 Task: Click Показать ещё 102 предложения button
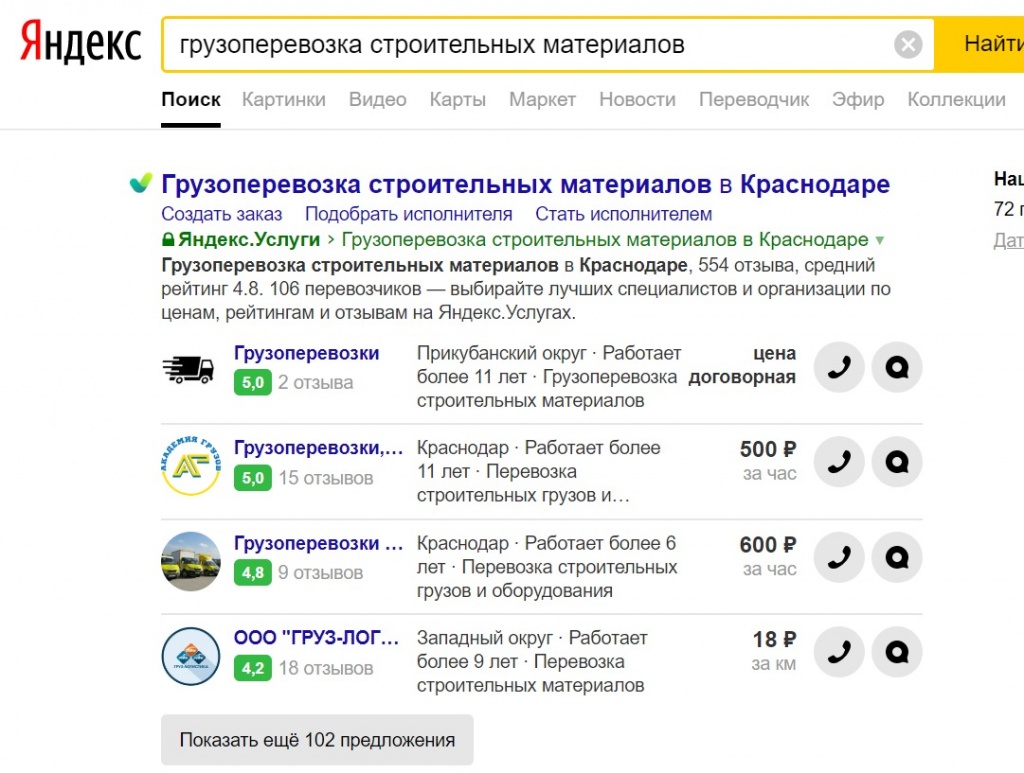pos(317,740)
